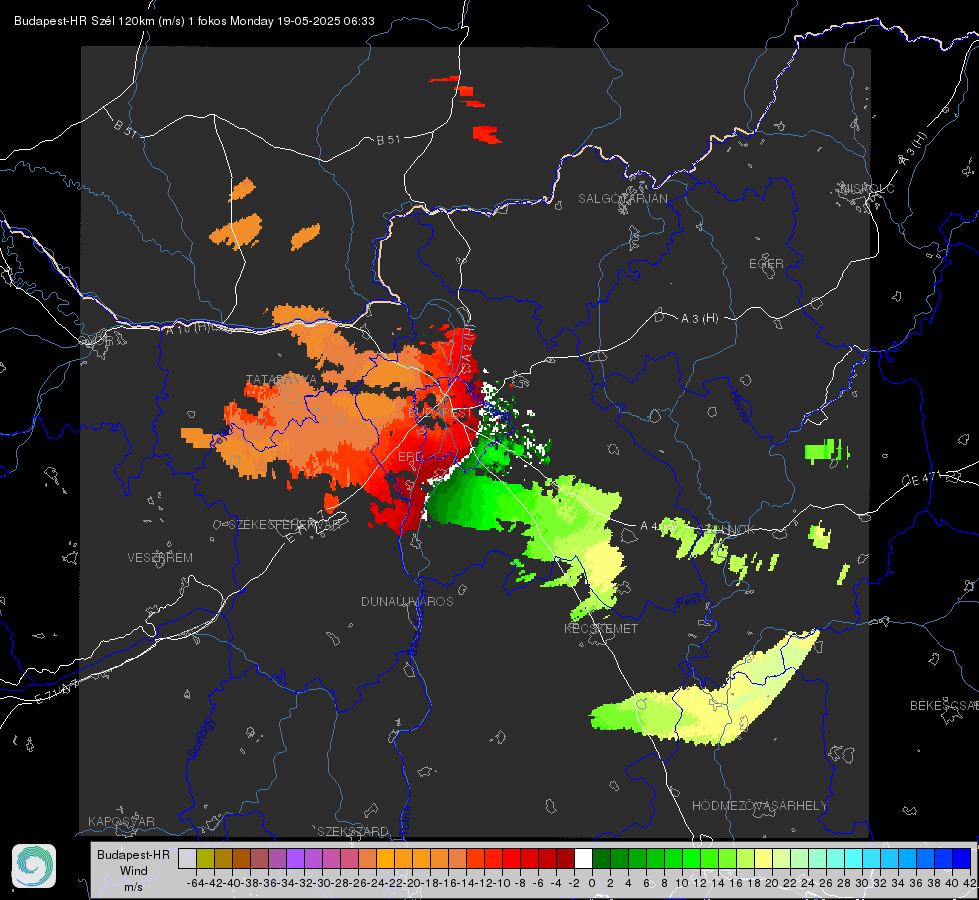Image resolution: width=979 pixels, height=900 pixels.
Task: Click the SZEKESFEHERVAR city label
Action: pyautogui.click(x=285, y=525)
